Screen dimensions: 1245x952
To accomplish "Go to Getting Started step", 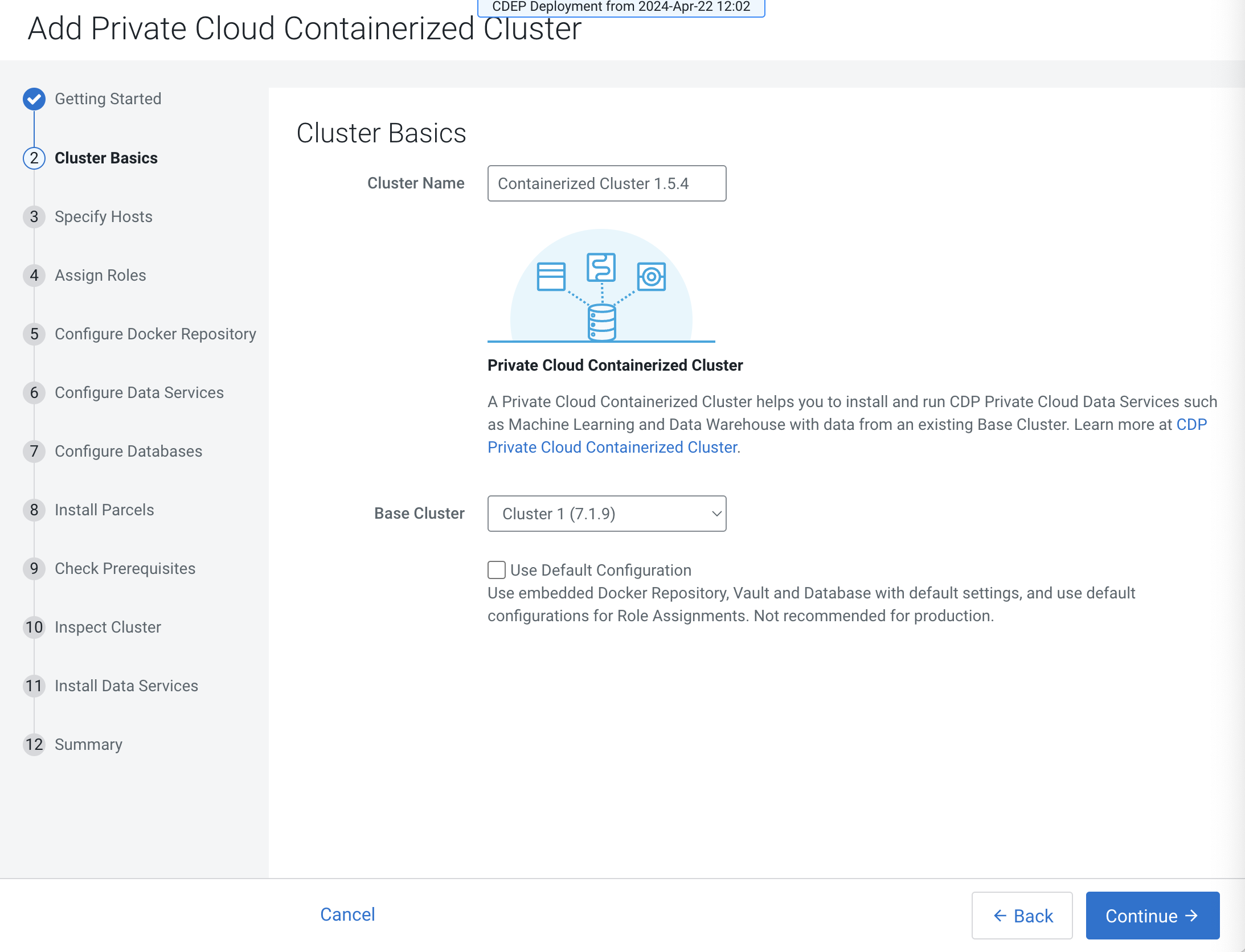I will coord(108,99).
